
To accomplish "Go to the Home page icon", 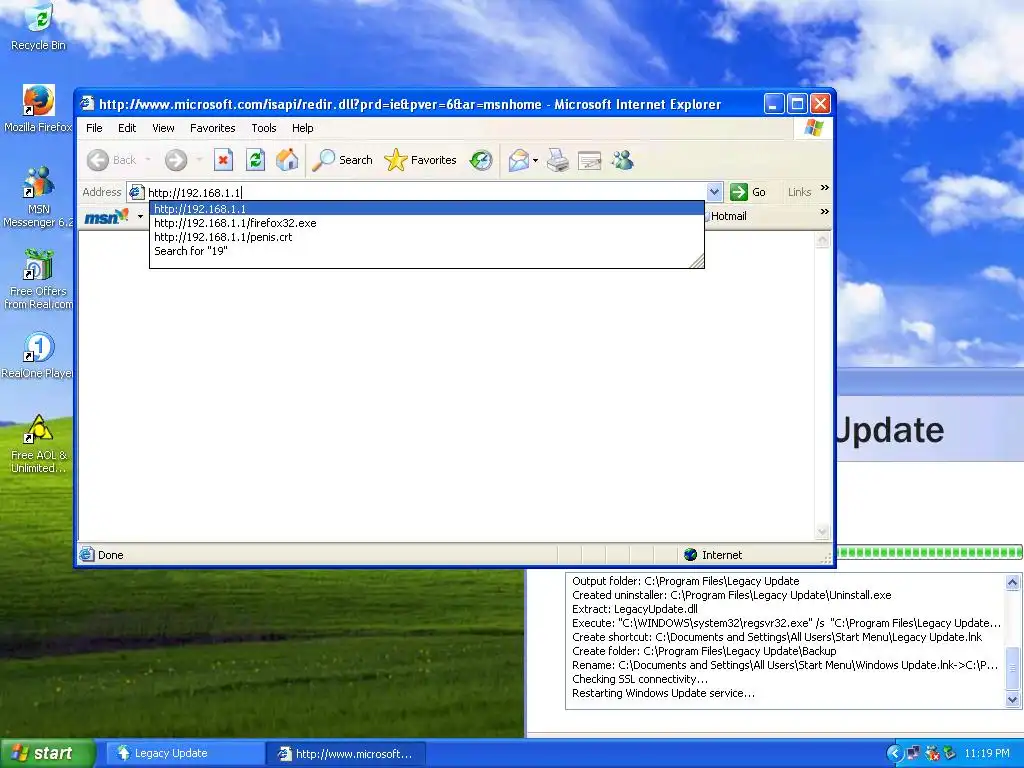I will click(287, 160).
